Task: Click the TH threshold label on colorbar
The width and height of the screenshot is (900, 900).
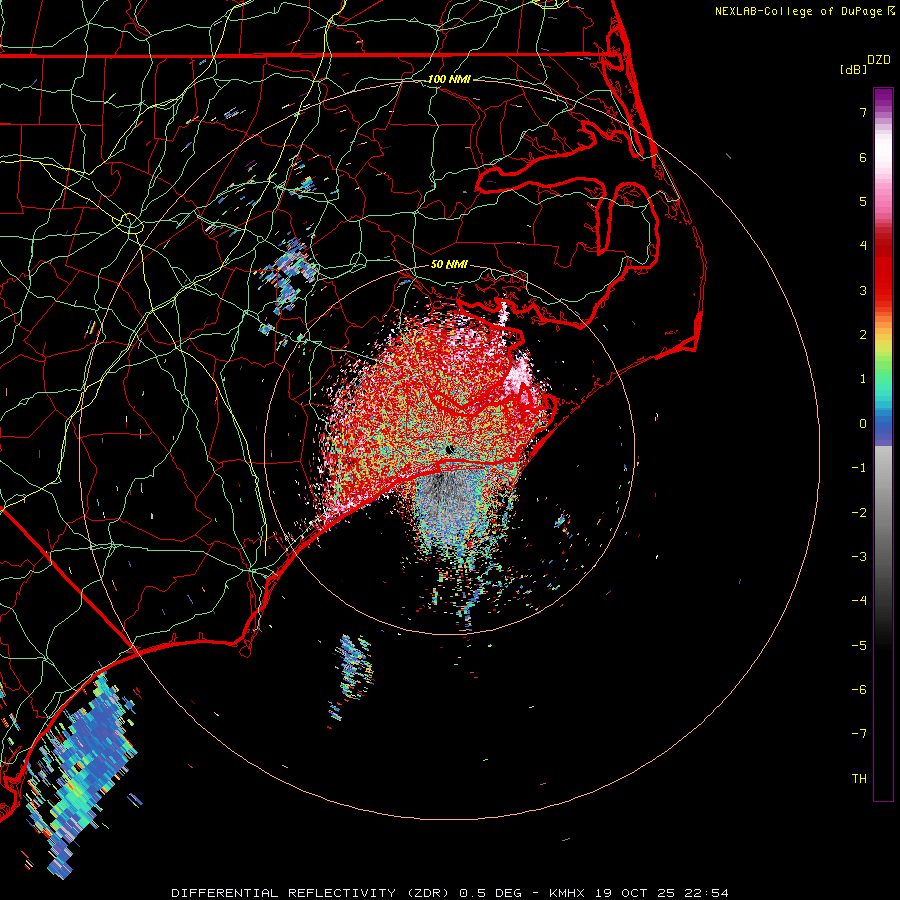Action: click(x=859, y=779)
